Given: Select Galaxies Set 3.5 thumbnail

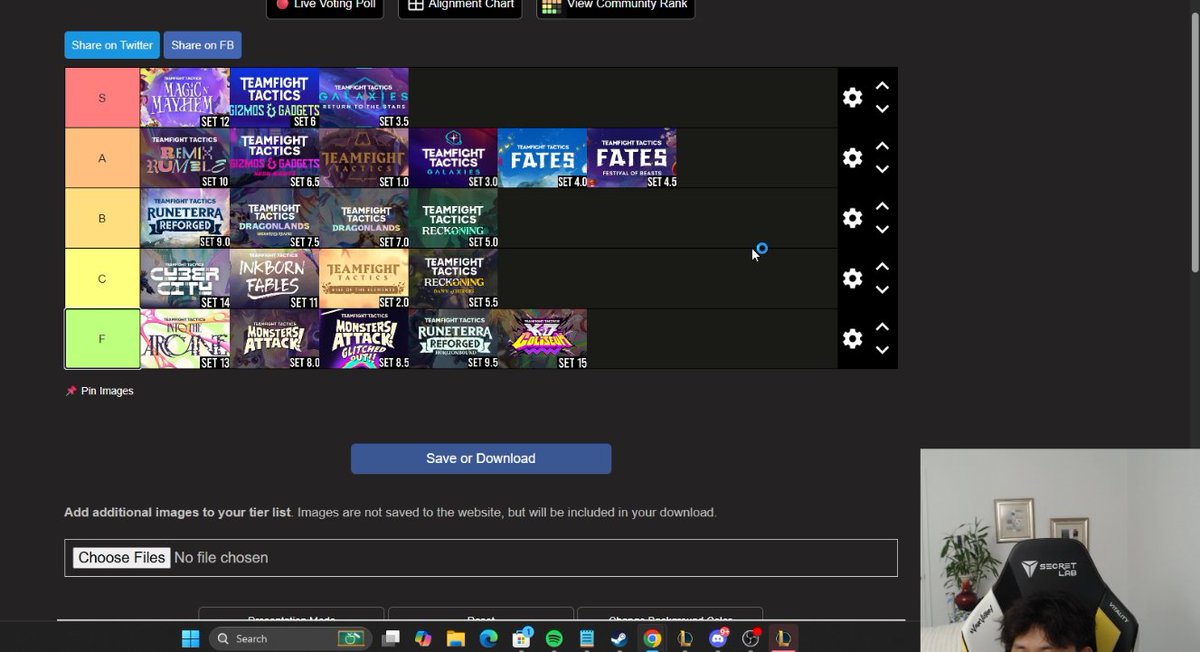Looking at the screenshot, I should tap(364, 98).
